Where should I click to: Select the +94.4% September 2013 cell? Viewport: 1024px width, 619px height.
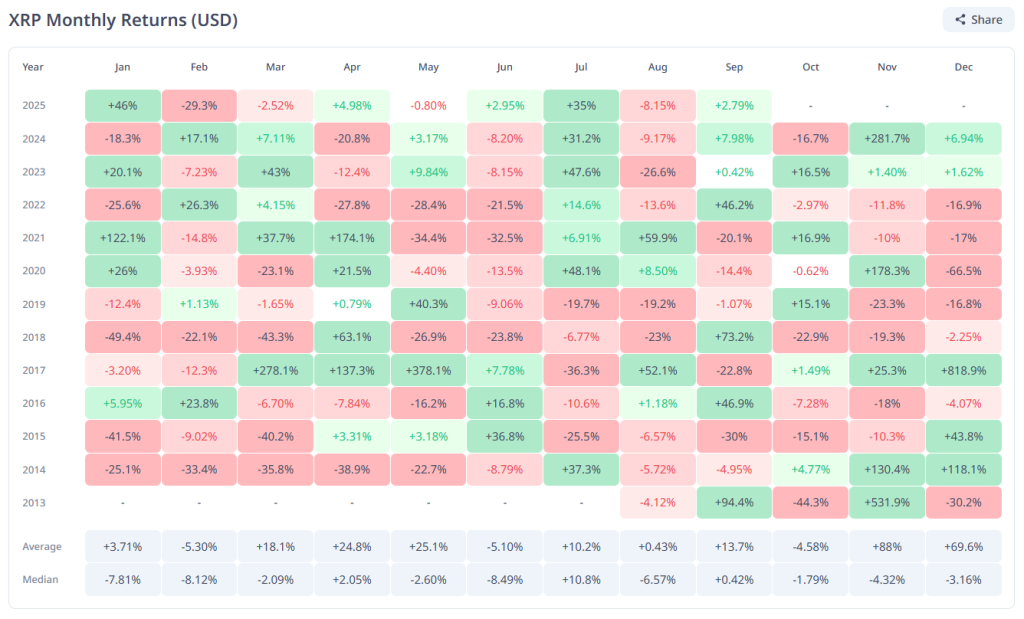coord(734,502)
